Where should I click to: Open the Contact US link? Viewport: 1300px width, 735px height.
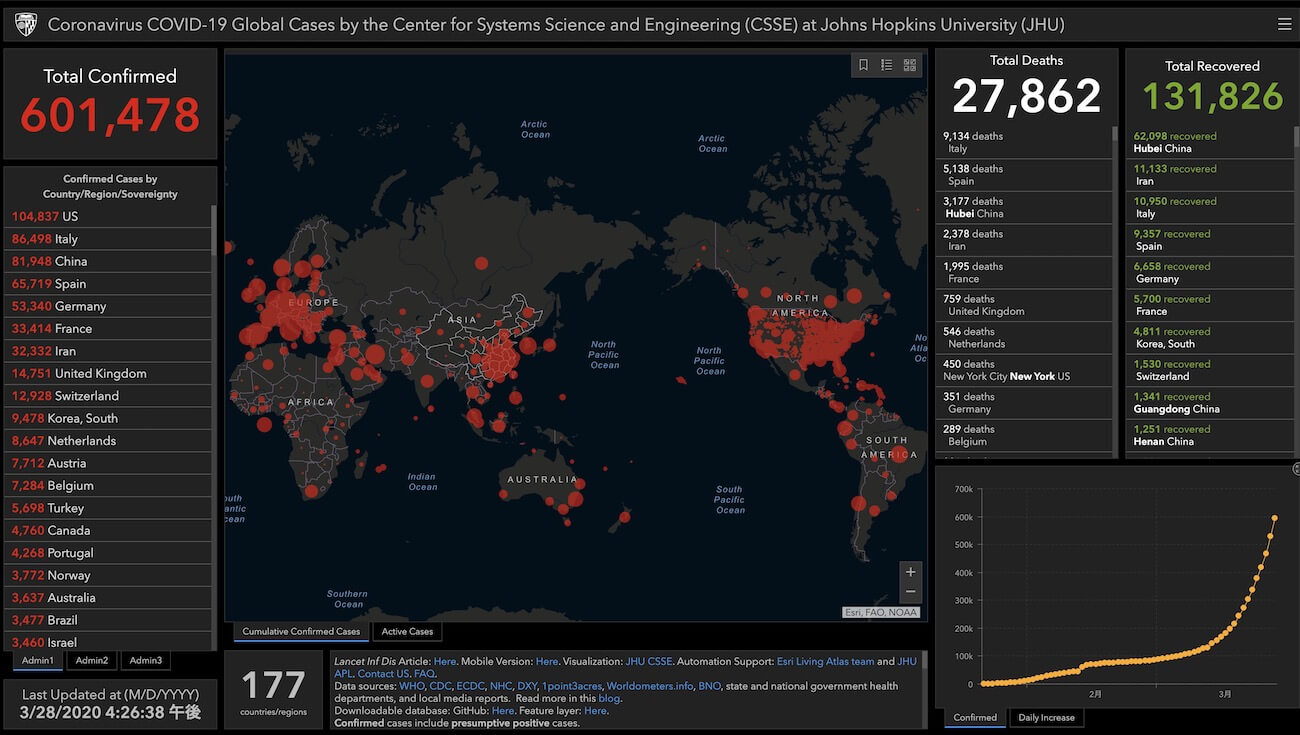pos(384,674)
